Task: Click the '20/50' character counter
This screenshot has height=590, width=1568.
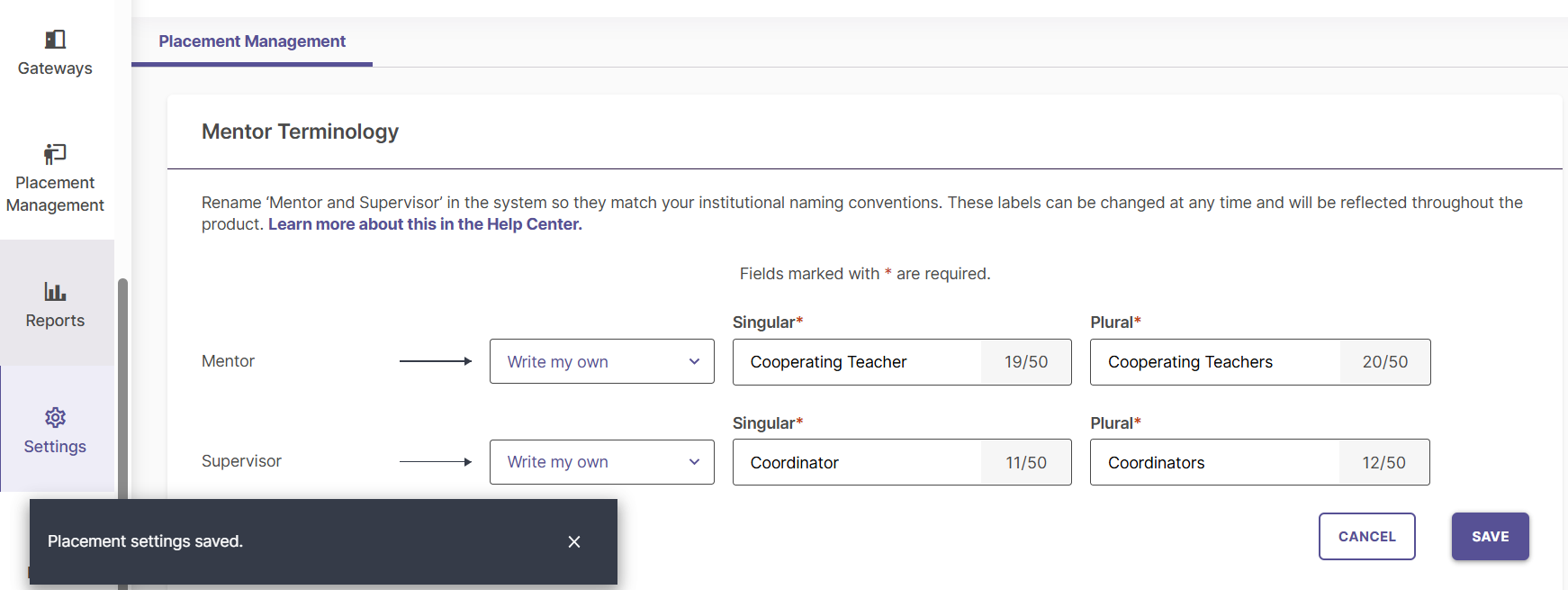Action: coord(1385,362)
